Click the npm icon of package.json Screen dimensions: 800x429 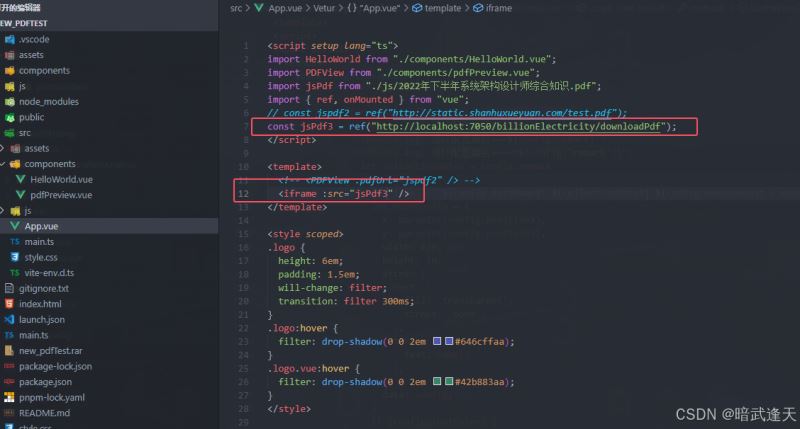point(9,382)
